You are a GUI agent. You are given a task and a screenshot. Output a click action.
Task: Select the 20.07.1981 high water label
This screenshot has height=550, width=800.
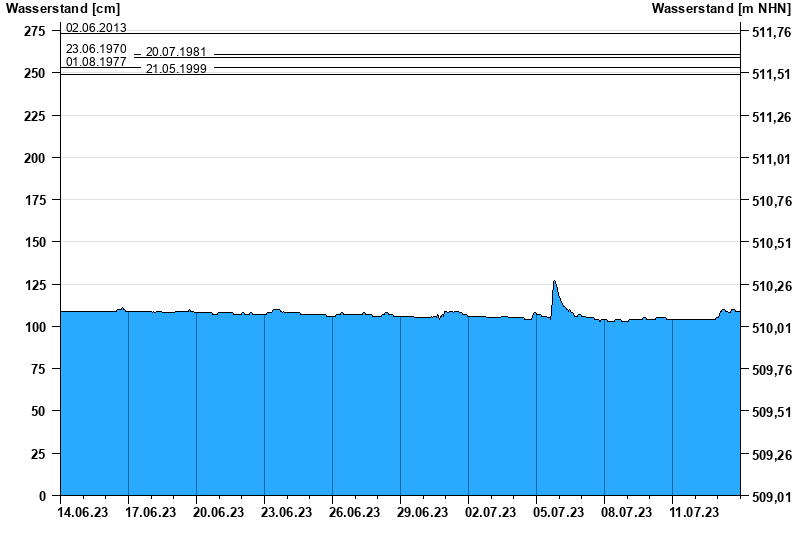(x=176, y=53)
